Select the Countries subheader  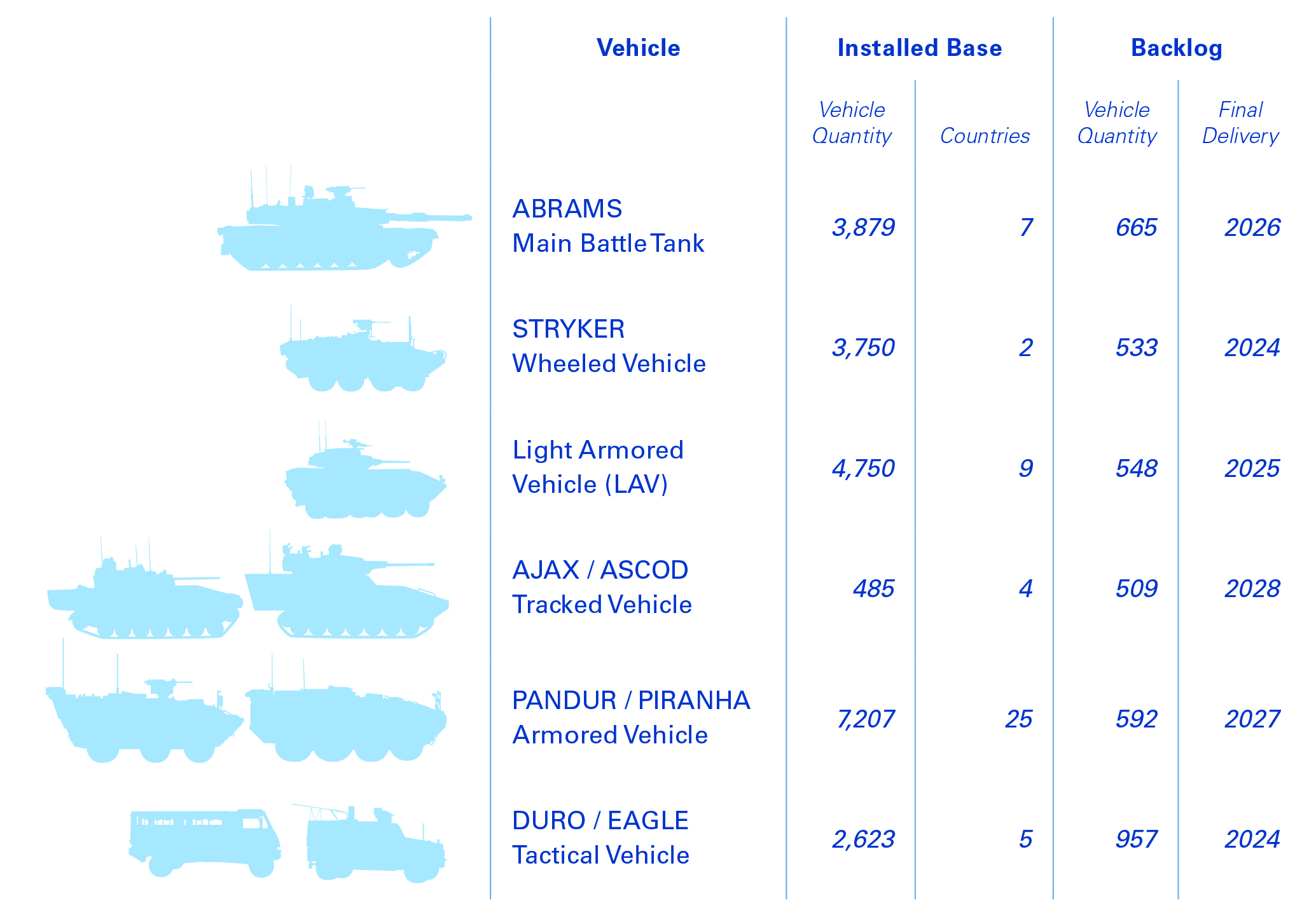point(985,136)
